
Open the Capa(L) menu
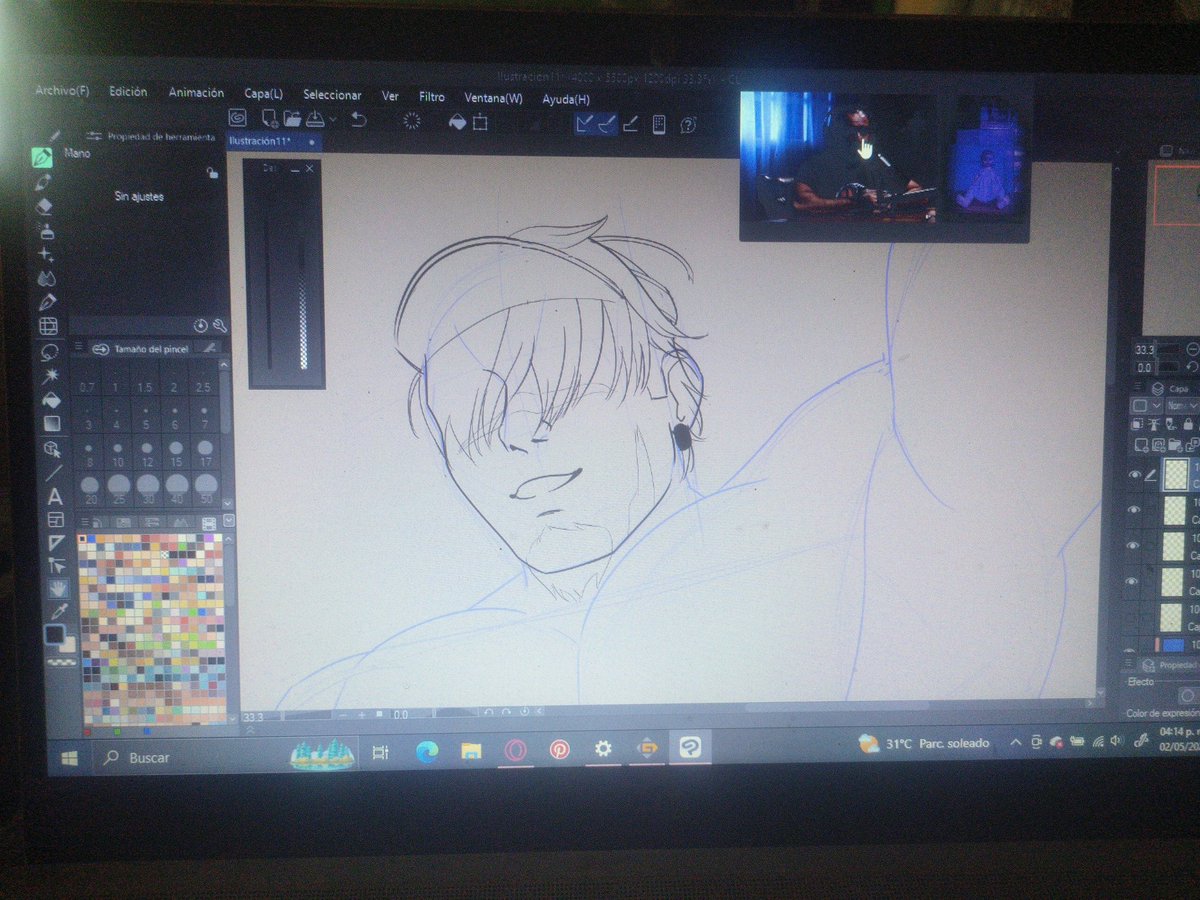point(263,94)
